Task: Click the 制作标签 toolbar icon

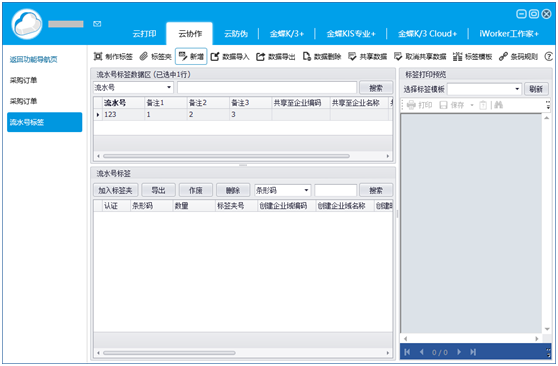Action: 113,56
